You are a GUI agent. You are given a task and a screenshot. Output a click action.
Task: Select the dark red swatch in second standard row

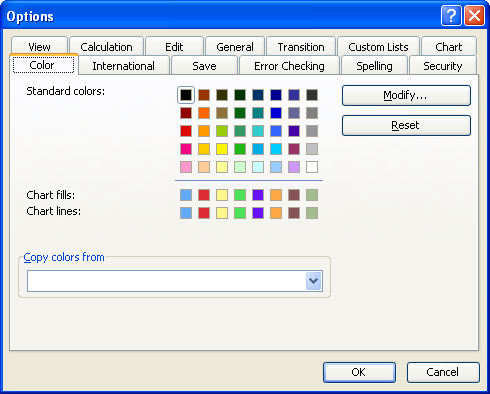coord(186,113)
